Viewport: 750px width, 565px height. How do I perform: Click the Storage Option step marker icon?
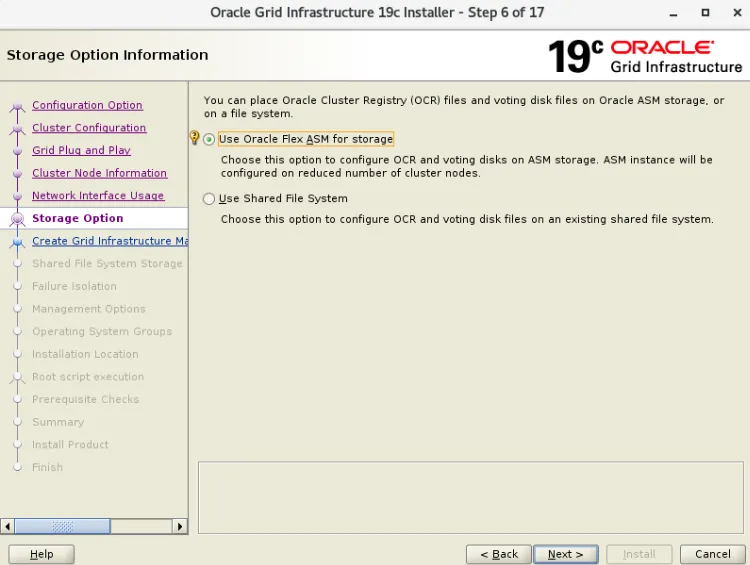coord(18,219)
